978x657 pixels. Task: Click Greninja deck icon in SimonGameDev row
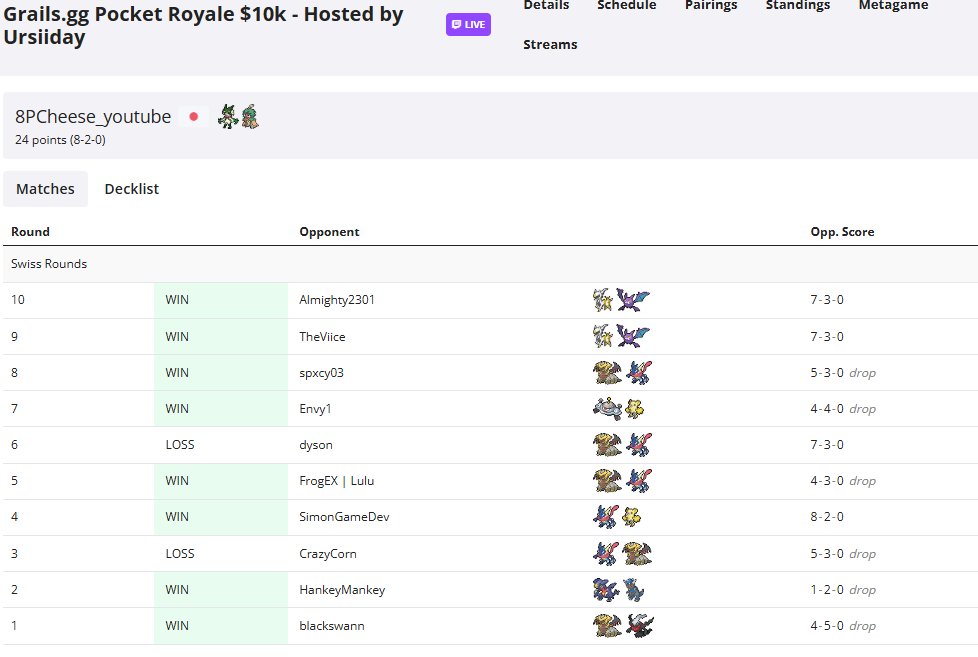tap(606, 517)
